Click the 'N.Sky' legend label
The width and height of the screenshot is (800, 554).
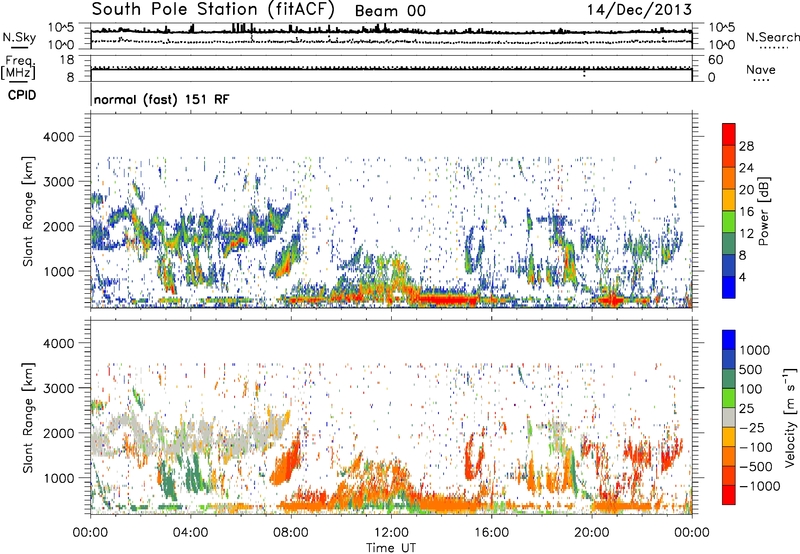point(19,37)
